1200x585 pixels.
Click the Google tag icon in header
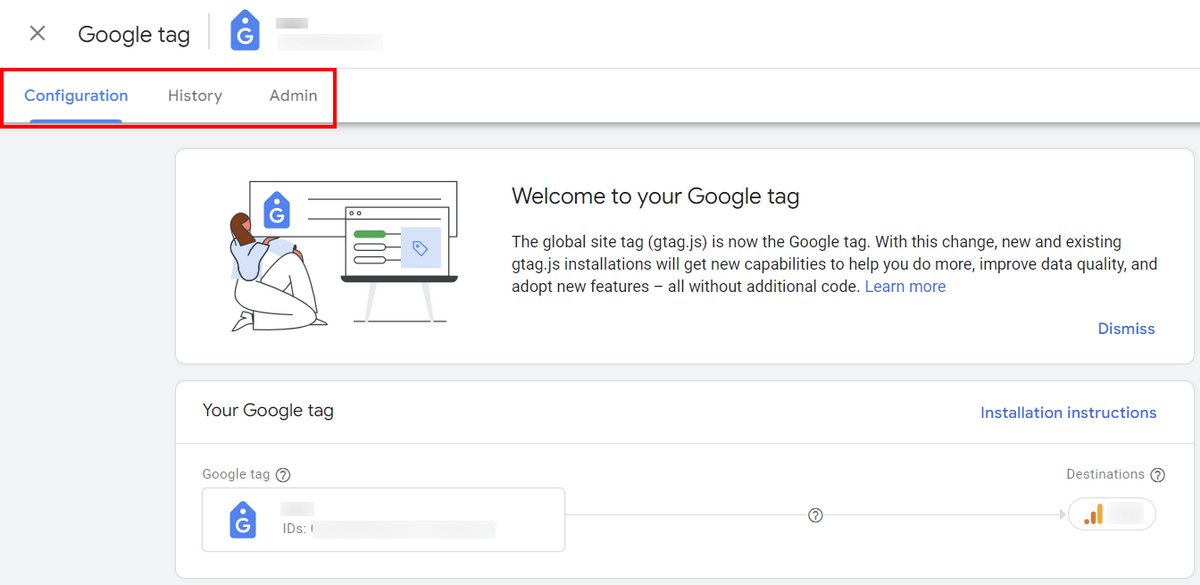(245, 32)
